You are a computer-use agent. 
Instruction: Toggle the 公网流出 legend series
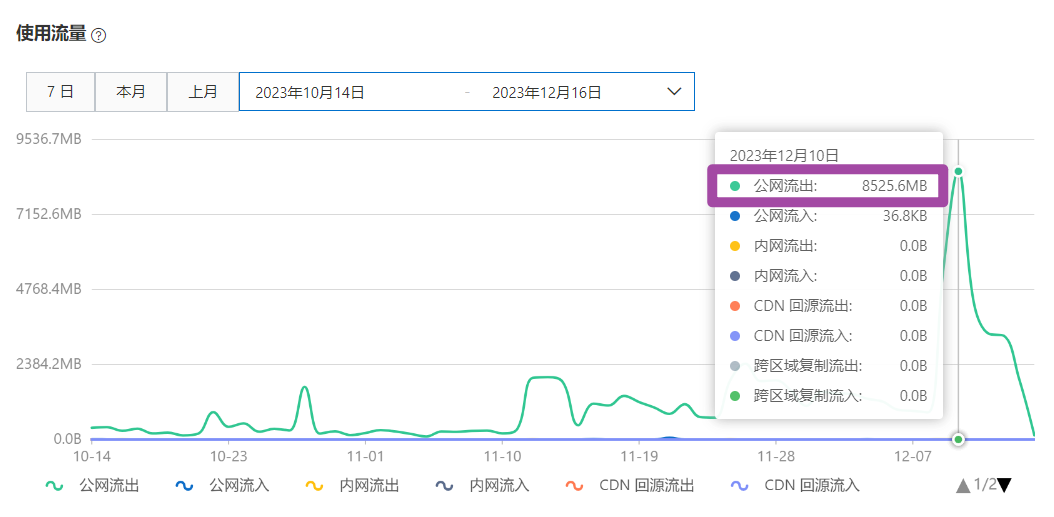[x=93, y=486]
